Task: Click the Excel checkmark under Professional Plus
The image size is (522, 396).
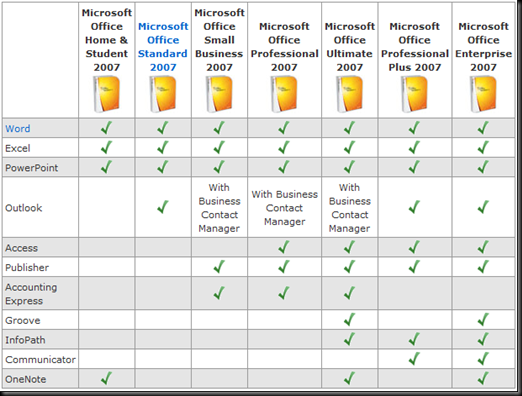Action: 414,147
